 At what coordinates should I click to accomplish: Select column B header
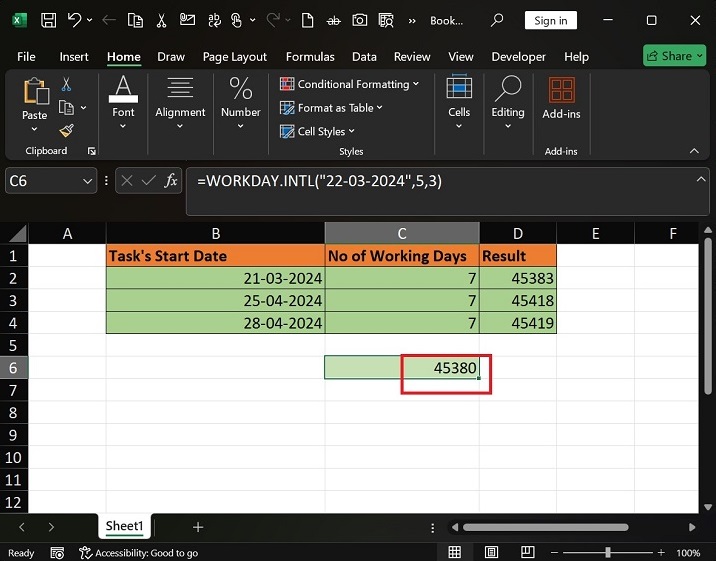(216, 233)
